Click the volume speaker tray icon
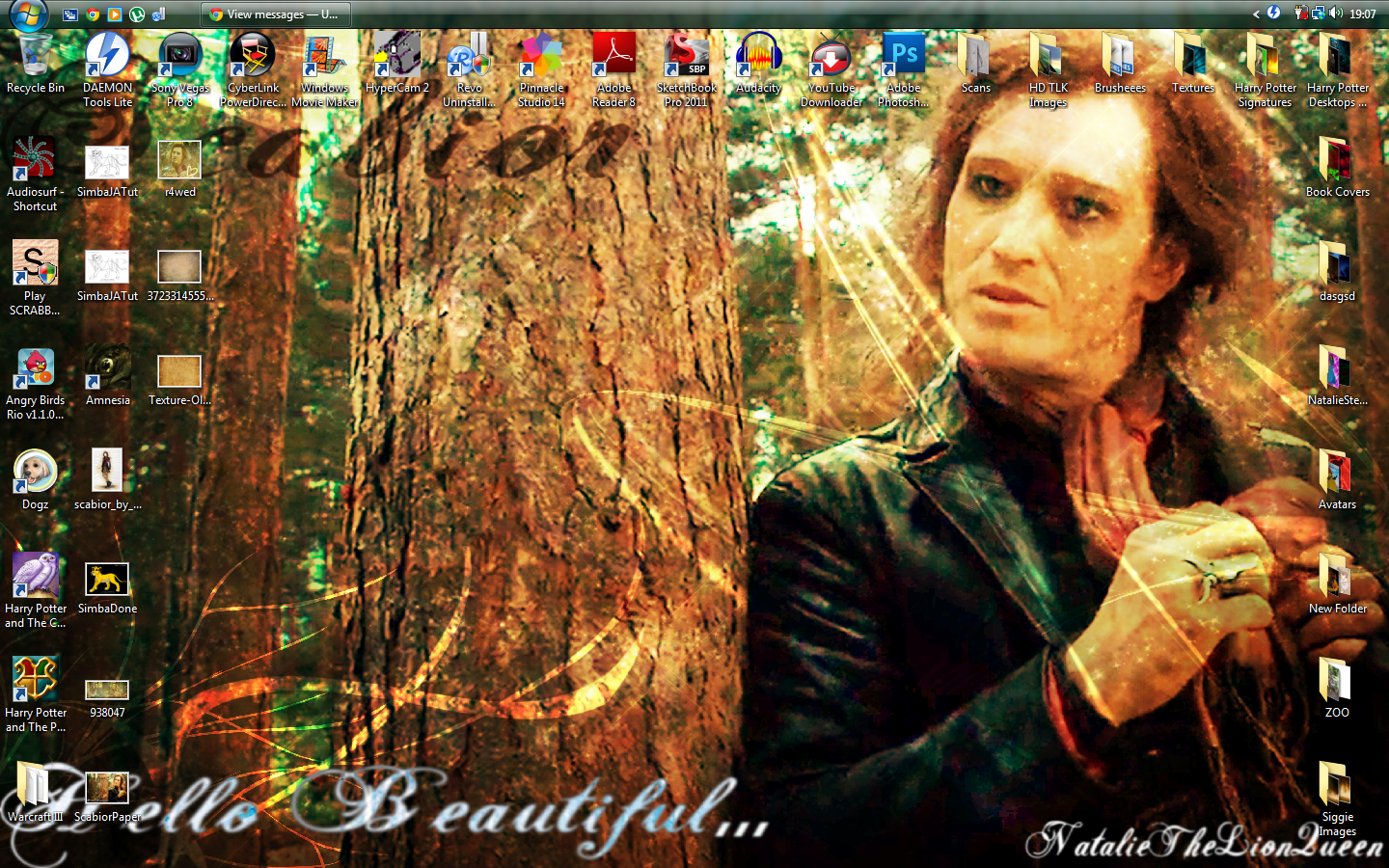The image size is (1389, 868). (x=1336, y=14)
